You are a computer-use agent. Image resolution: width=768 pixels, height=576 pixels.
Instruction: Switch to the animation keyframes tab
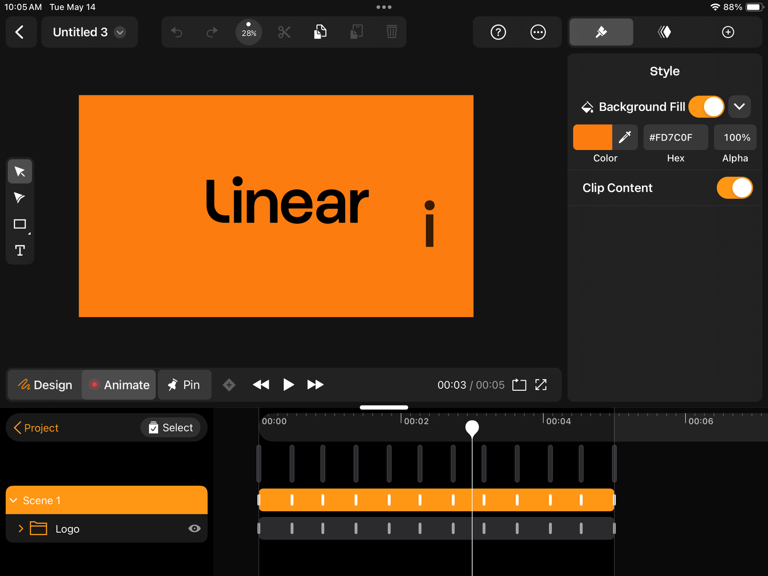(665, 32)
